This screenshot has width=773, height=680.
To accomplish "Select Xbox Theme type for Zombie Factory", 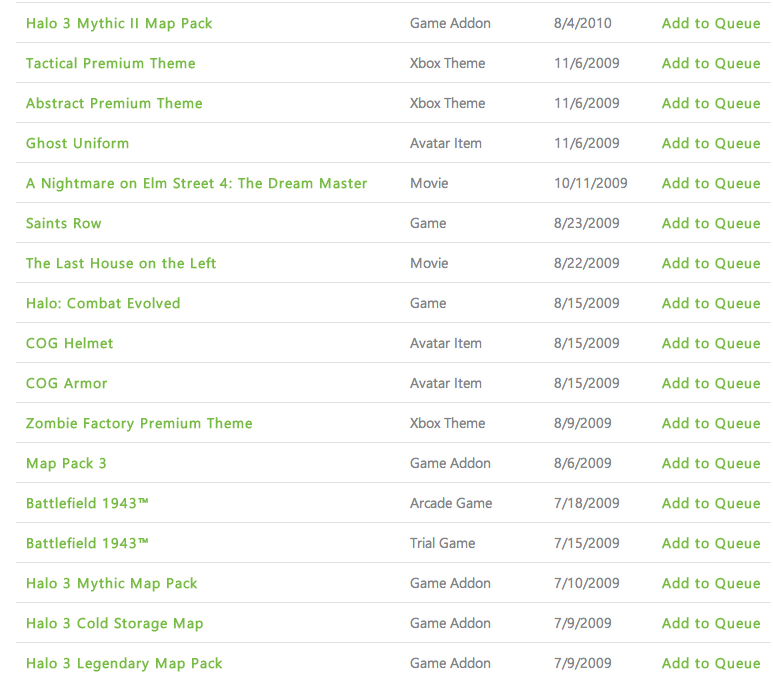I will [x=447, y=423].
